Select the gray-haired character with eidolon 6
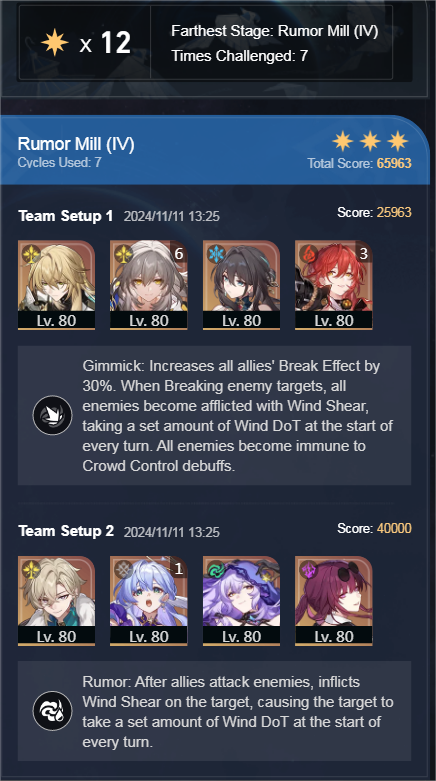The height and width of the screenshot is (781, 436). [148, 285]
